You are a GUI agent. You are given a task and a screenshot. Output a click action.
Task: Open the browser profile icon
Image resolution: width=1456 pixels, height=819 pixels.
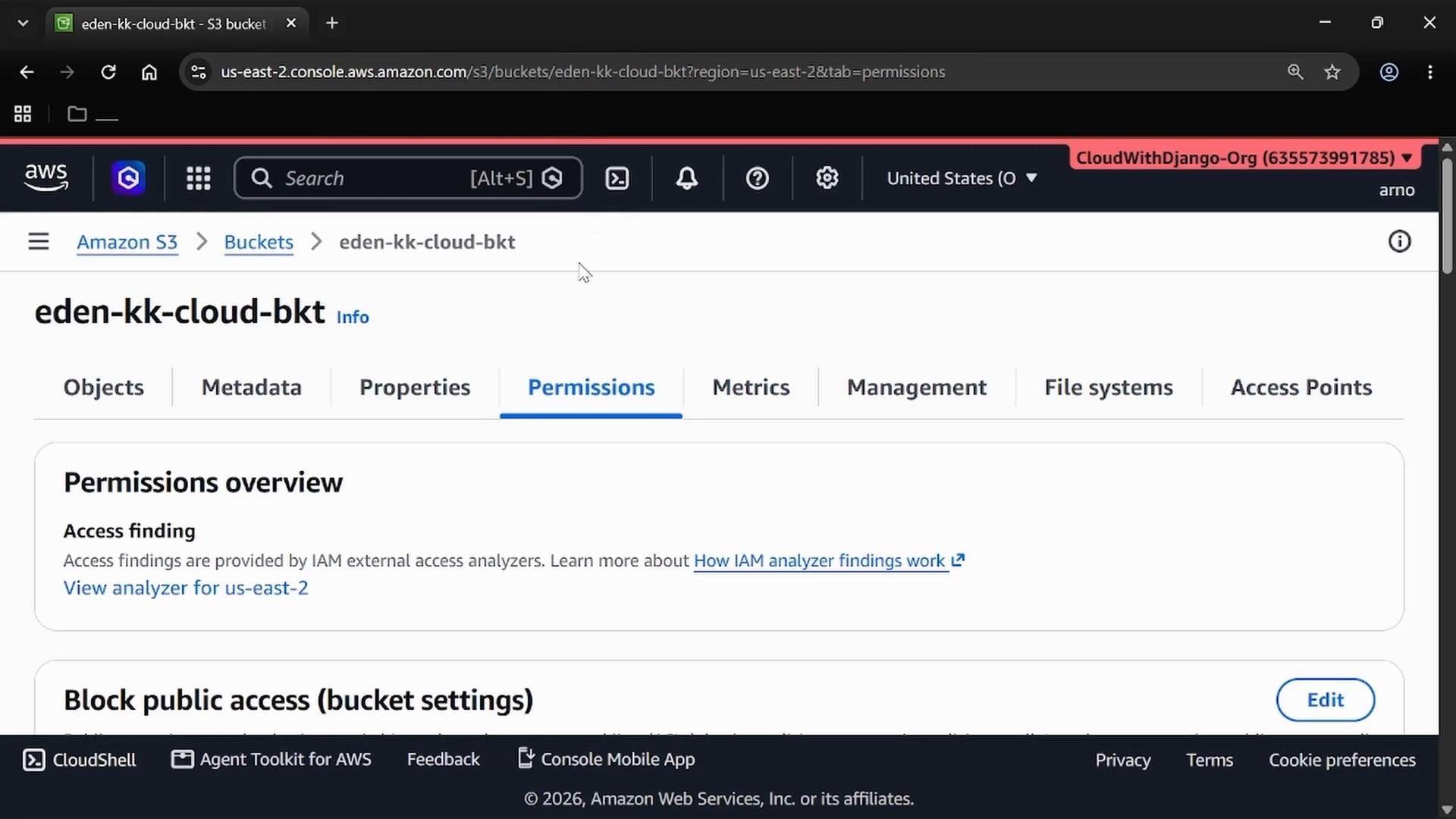point(1389,72)
